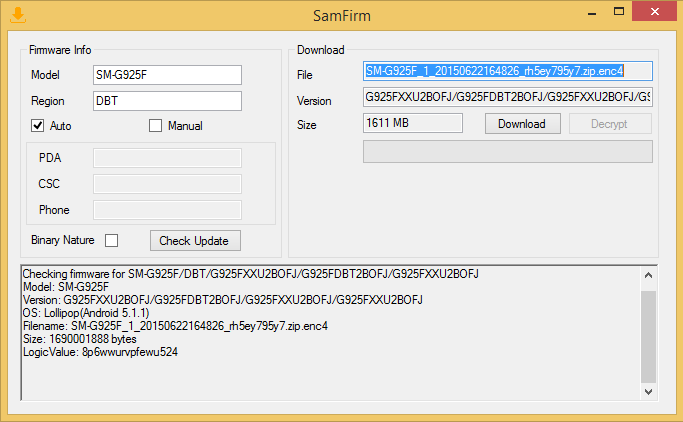This screenshot has width=683, height=422.
Task: Click the 'OS: Lollipop(Android 5.1.1)' log line
Action: point(86,313)
